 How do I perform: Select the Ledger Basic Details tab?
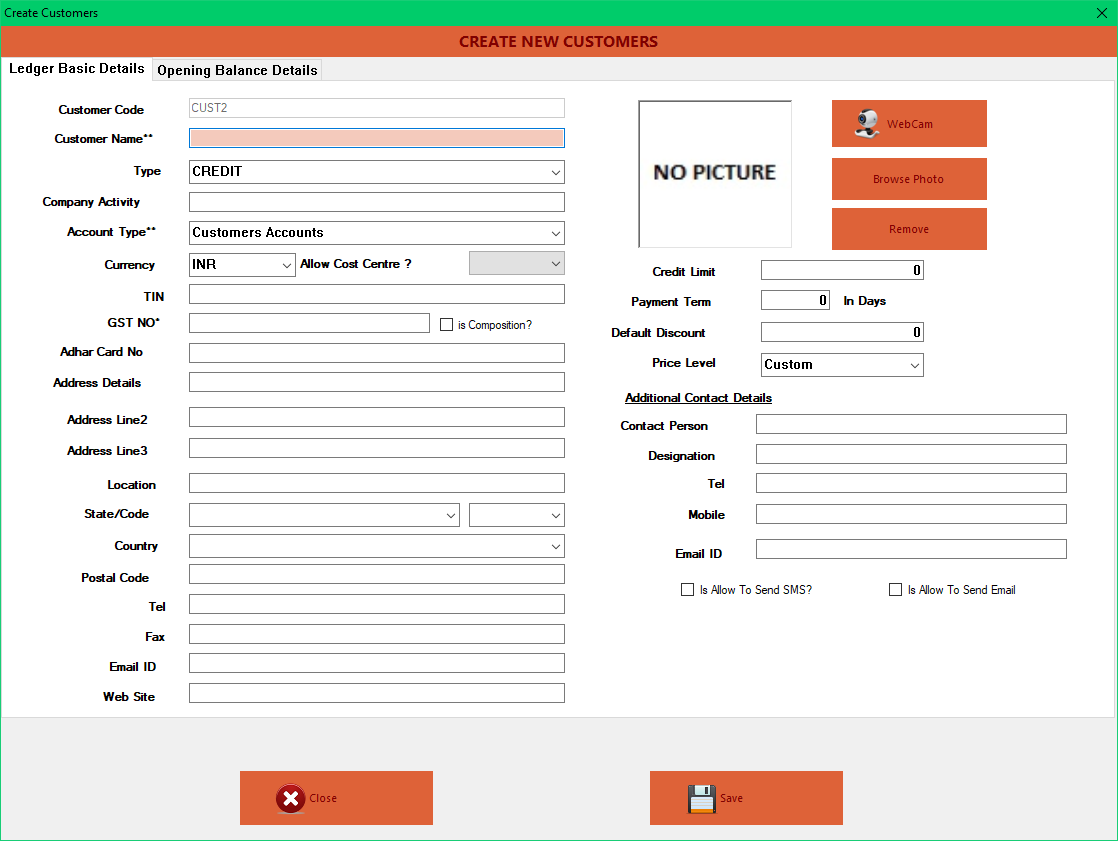[77, 69]
